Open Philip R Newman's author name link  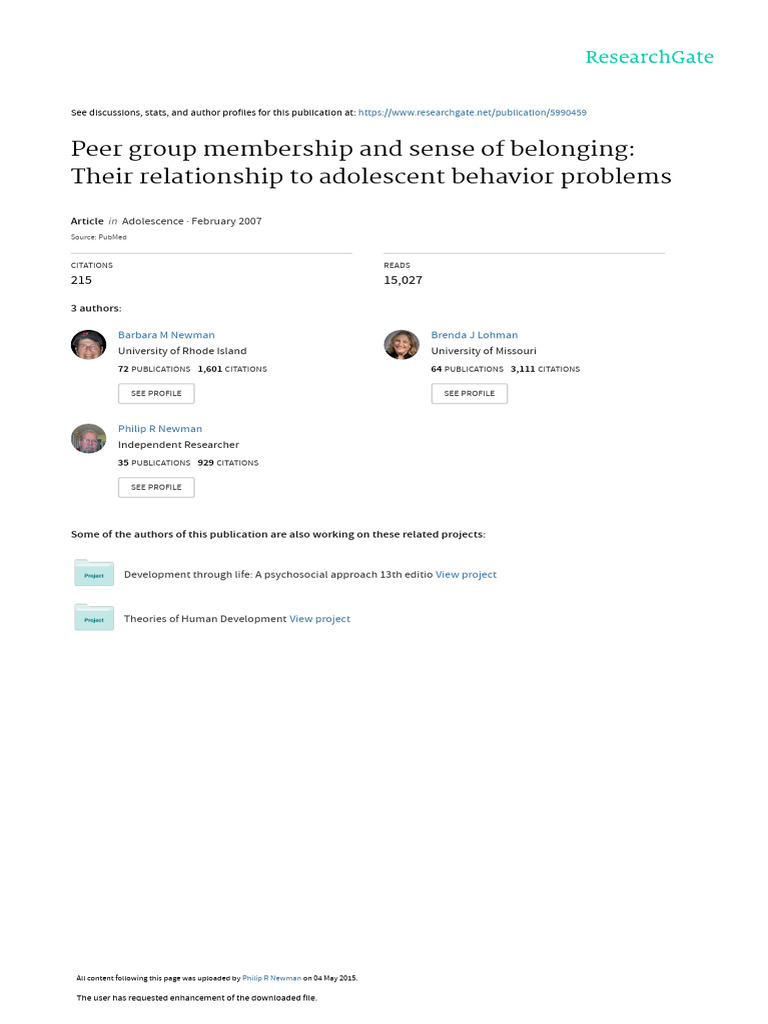point(160,429)
